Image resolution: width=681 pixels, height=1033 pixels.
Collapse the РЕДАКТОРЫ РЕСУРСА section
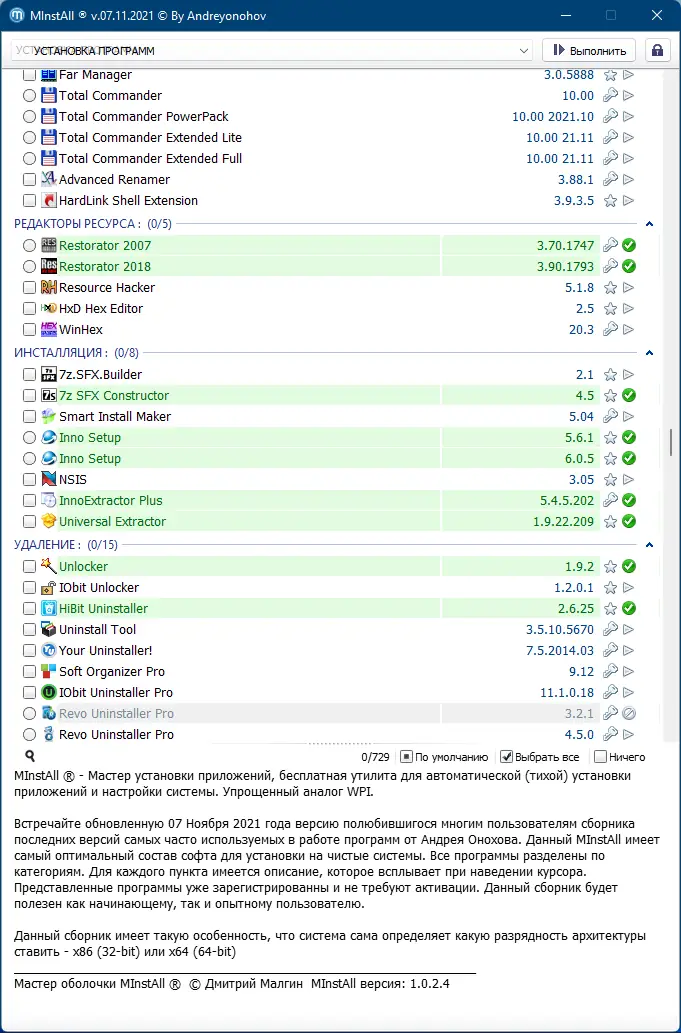649,224
